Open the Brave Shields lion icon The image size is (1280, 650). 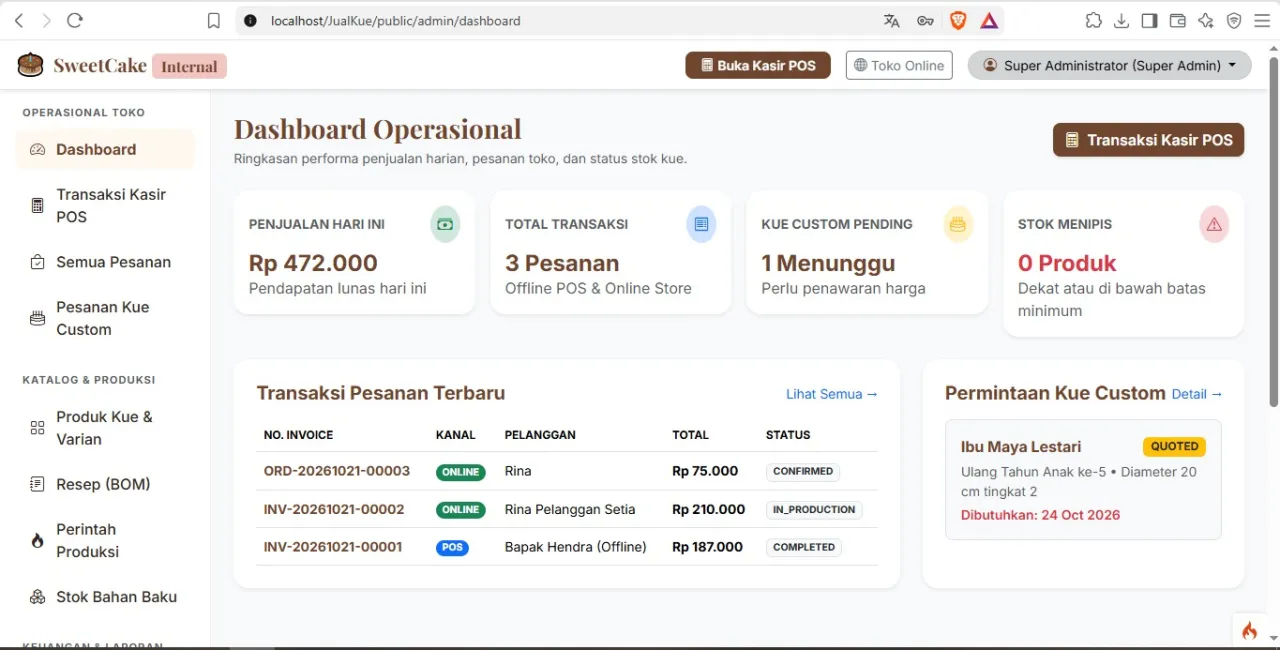(x=957, y=20)
